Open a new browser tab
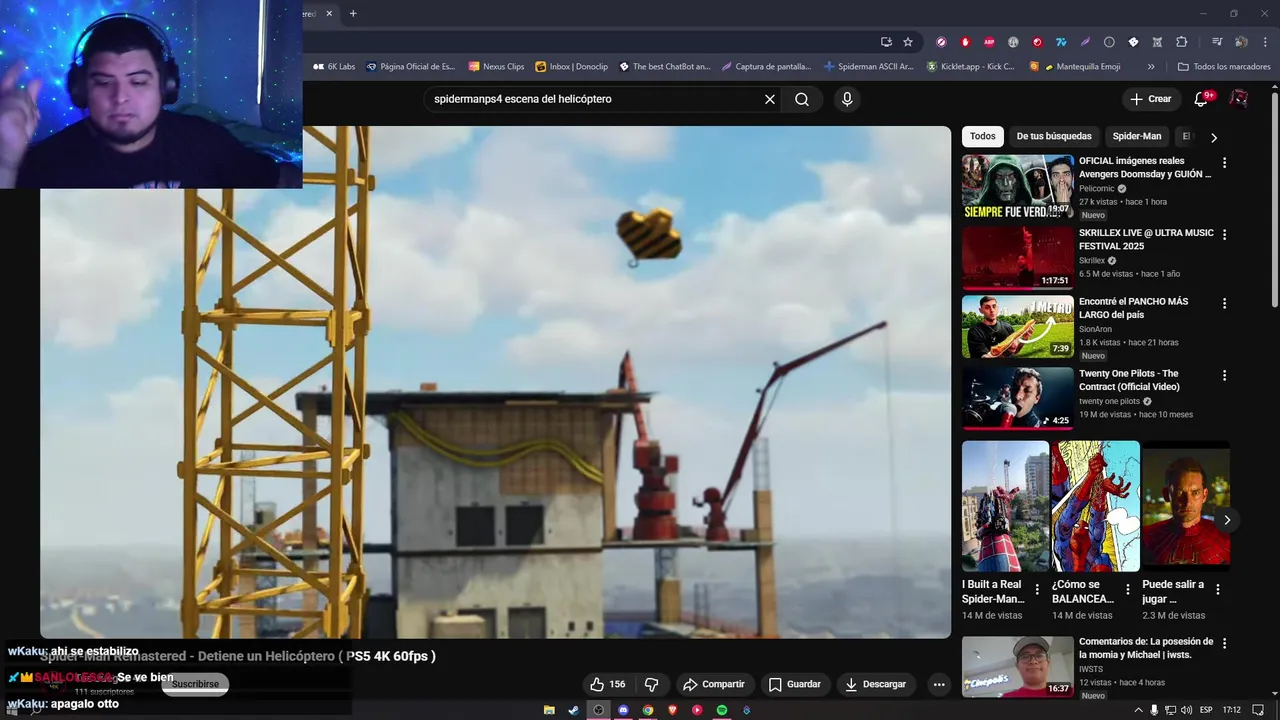1280x720 pixels. point(353,14)
